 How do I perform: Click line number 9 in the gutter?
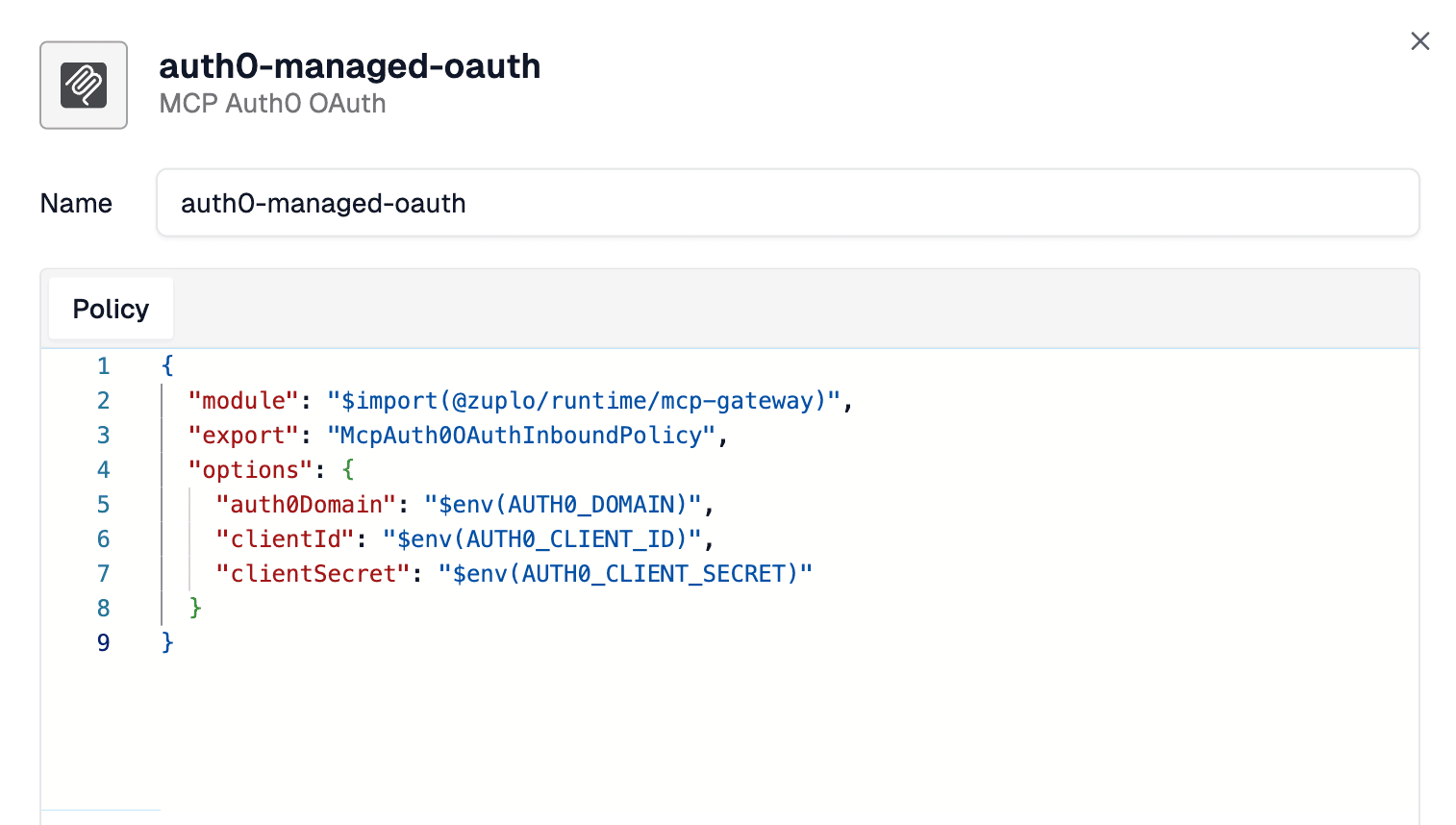pyautogui.click(x=103, y=643)
